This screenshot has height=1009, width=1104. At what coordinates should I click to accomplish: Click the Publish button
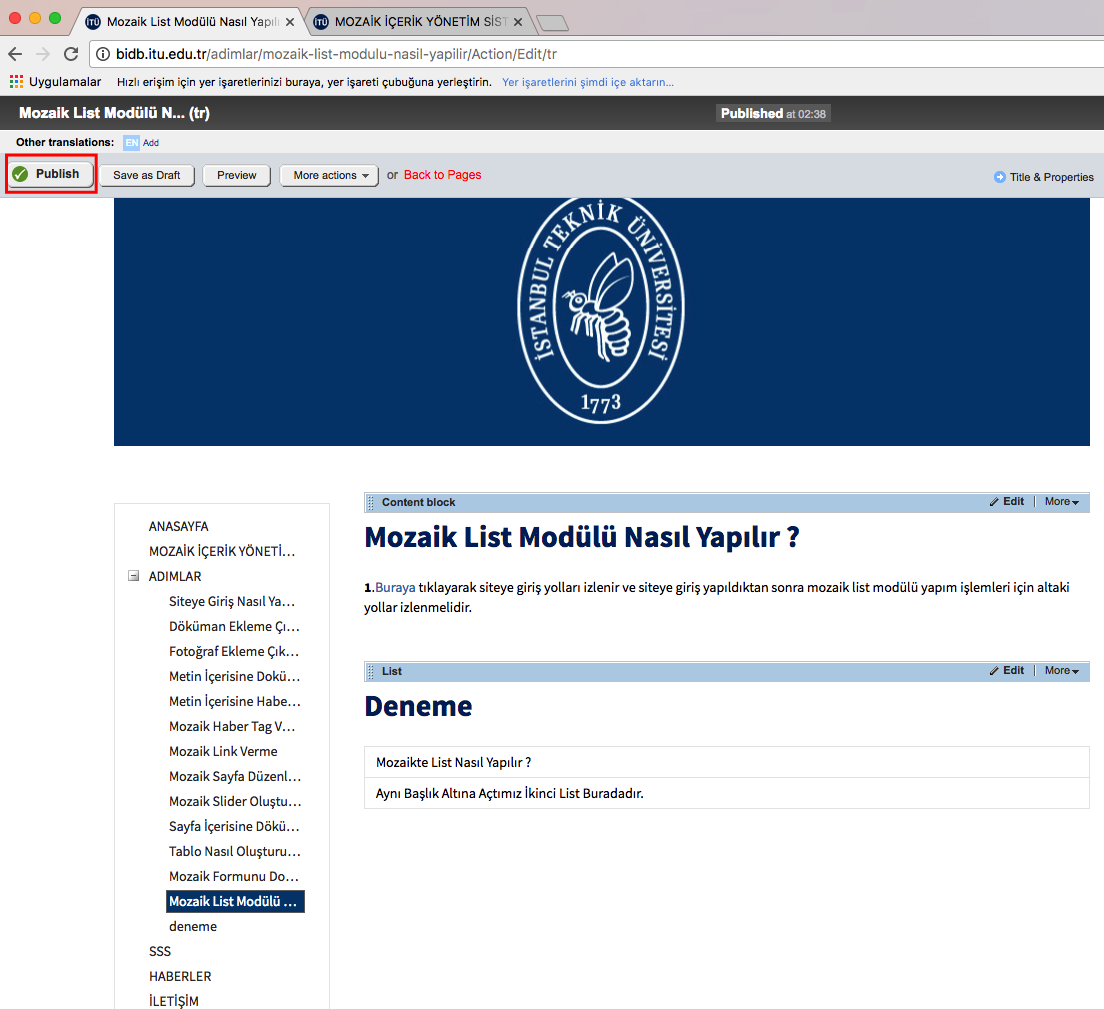coord(51,174)
